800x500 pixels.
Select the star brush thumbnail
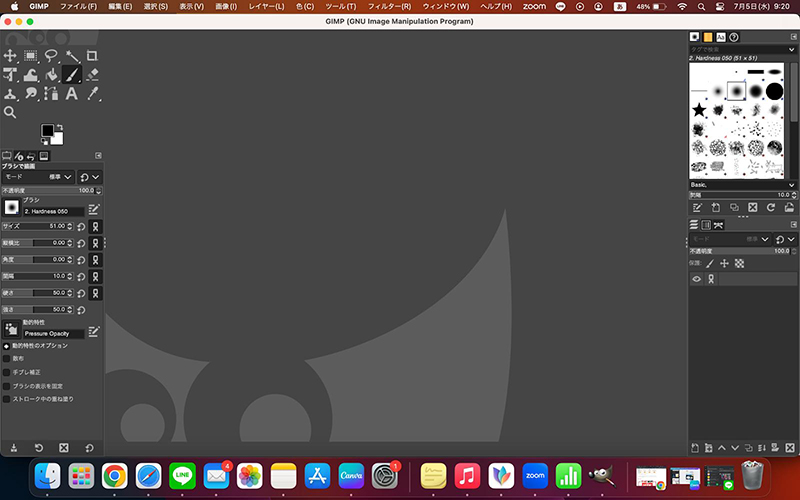699,109
